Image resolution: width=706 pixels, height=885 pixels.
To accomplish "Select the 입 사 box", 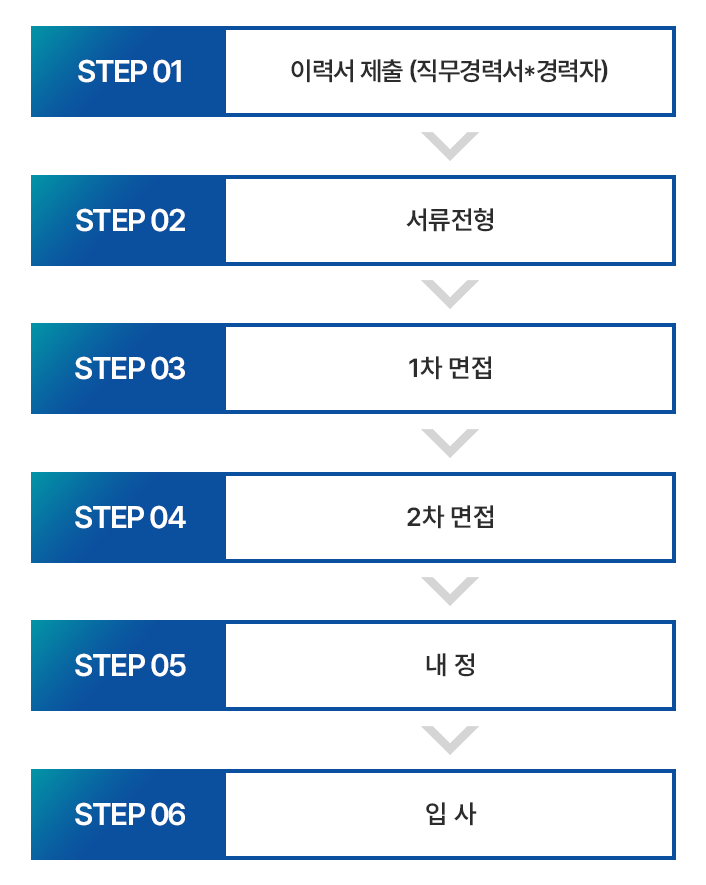I will pyautogui.click(x=450, y=814).
